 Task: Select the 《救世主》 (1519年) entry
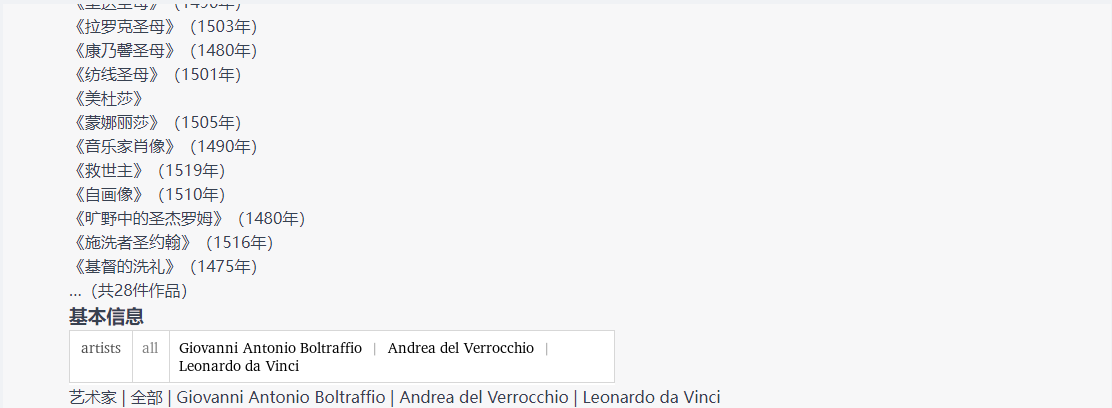pyautogui.click(x=147, y=170)
